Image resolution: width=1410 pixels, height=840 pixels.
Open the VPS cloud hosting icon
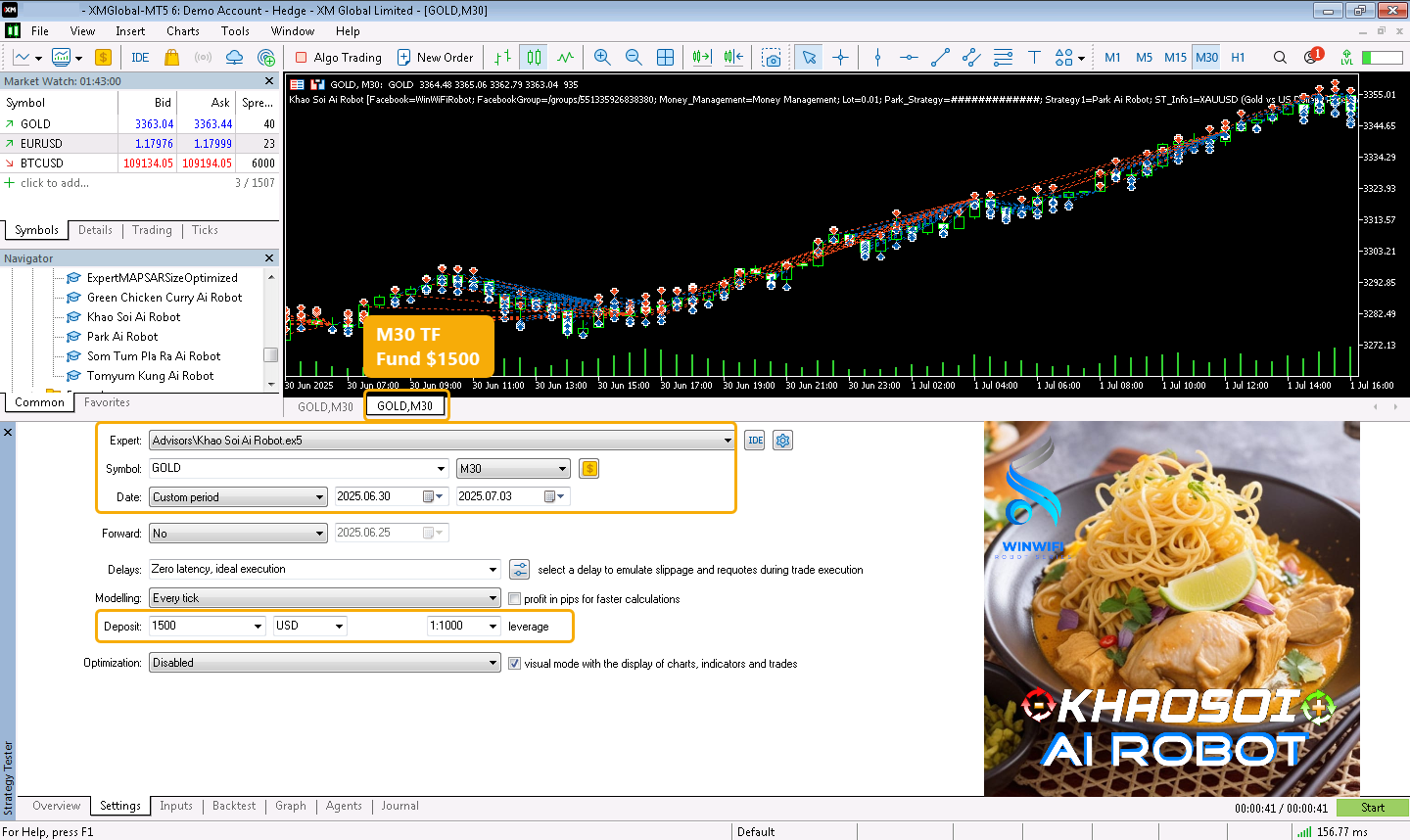(x=234, y=58)
